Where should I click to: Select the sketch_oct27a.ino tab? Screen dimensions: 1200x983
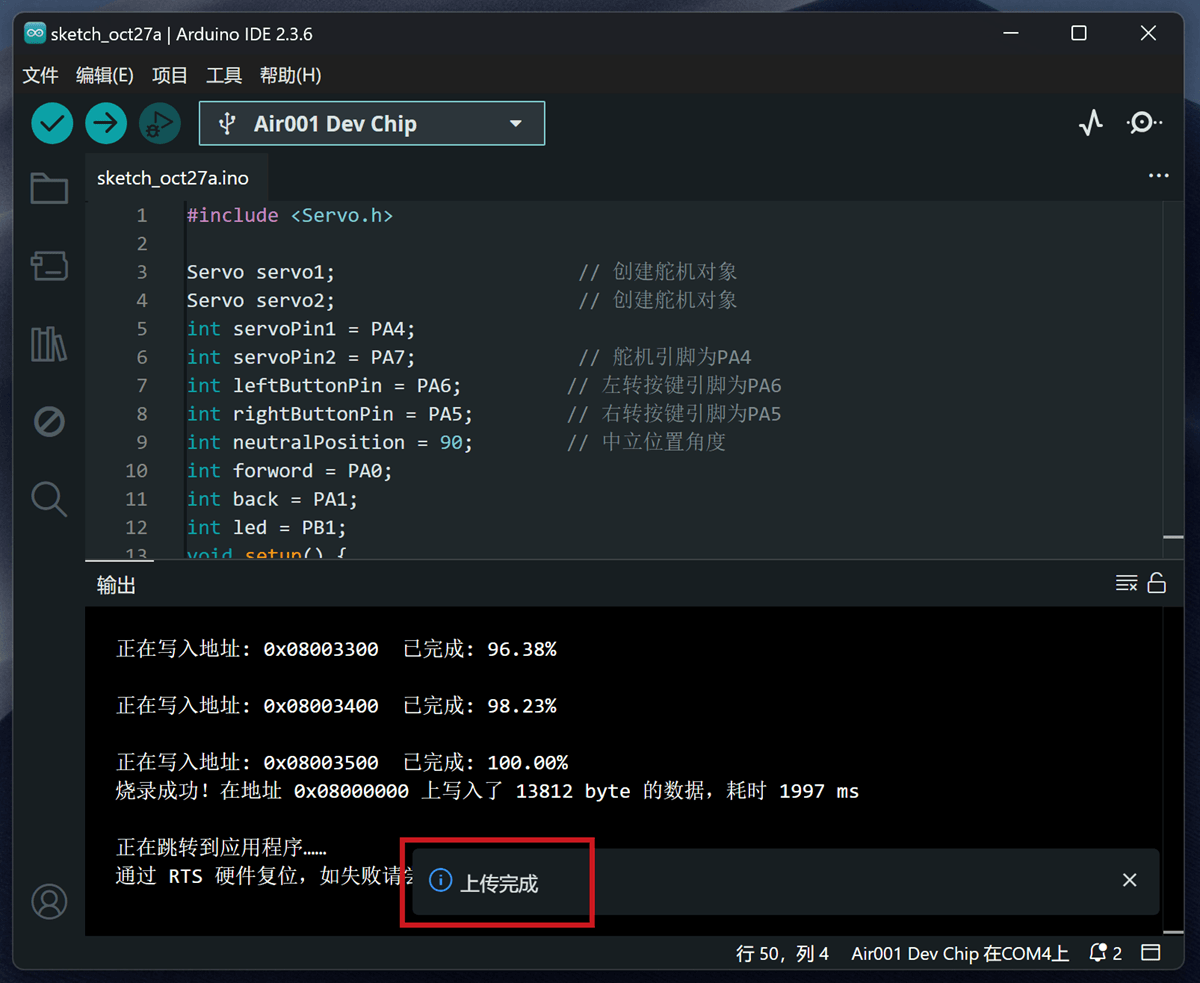pos(173,178)
